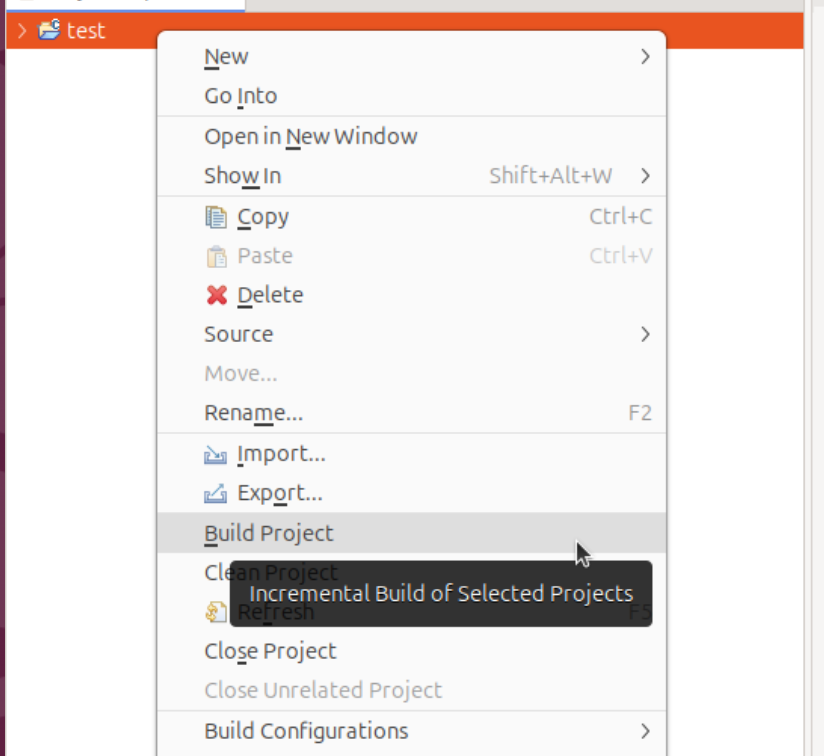
Task: Click the red Delete X icon
Action: (216, 296)
